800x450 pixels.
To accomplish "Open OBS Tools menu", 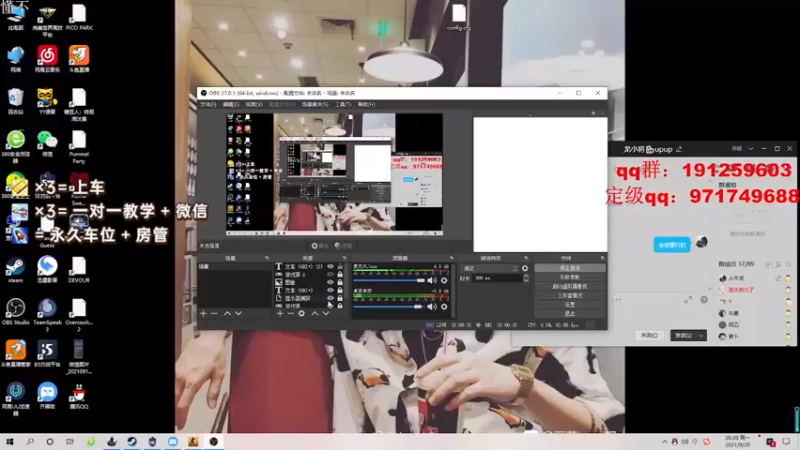I will 343,105.
